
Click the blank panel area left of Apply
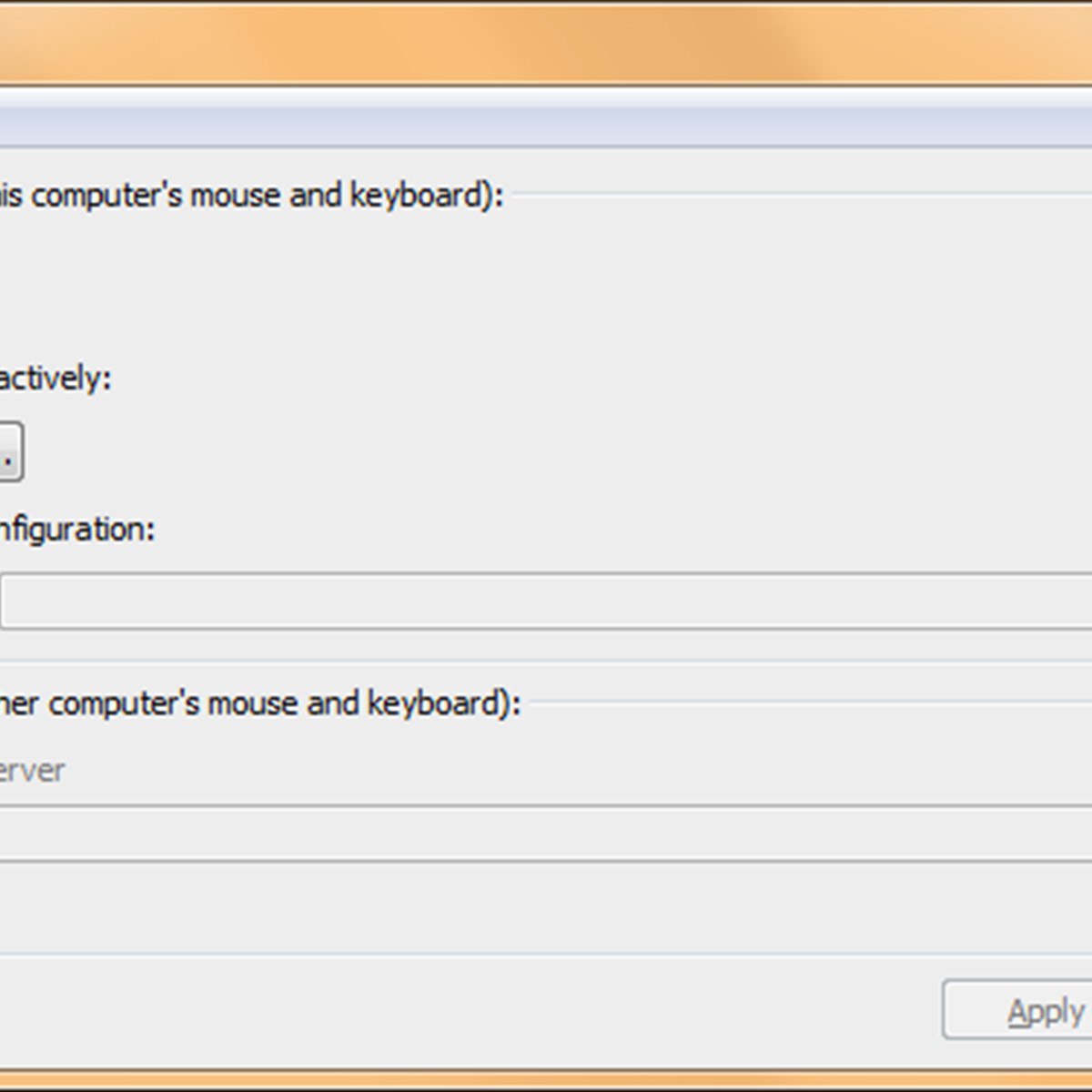[455, 1010]
